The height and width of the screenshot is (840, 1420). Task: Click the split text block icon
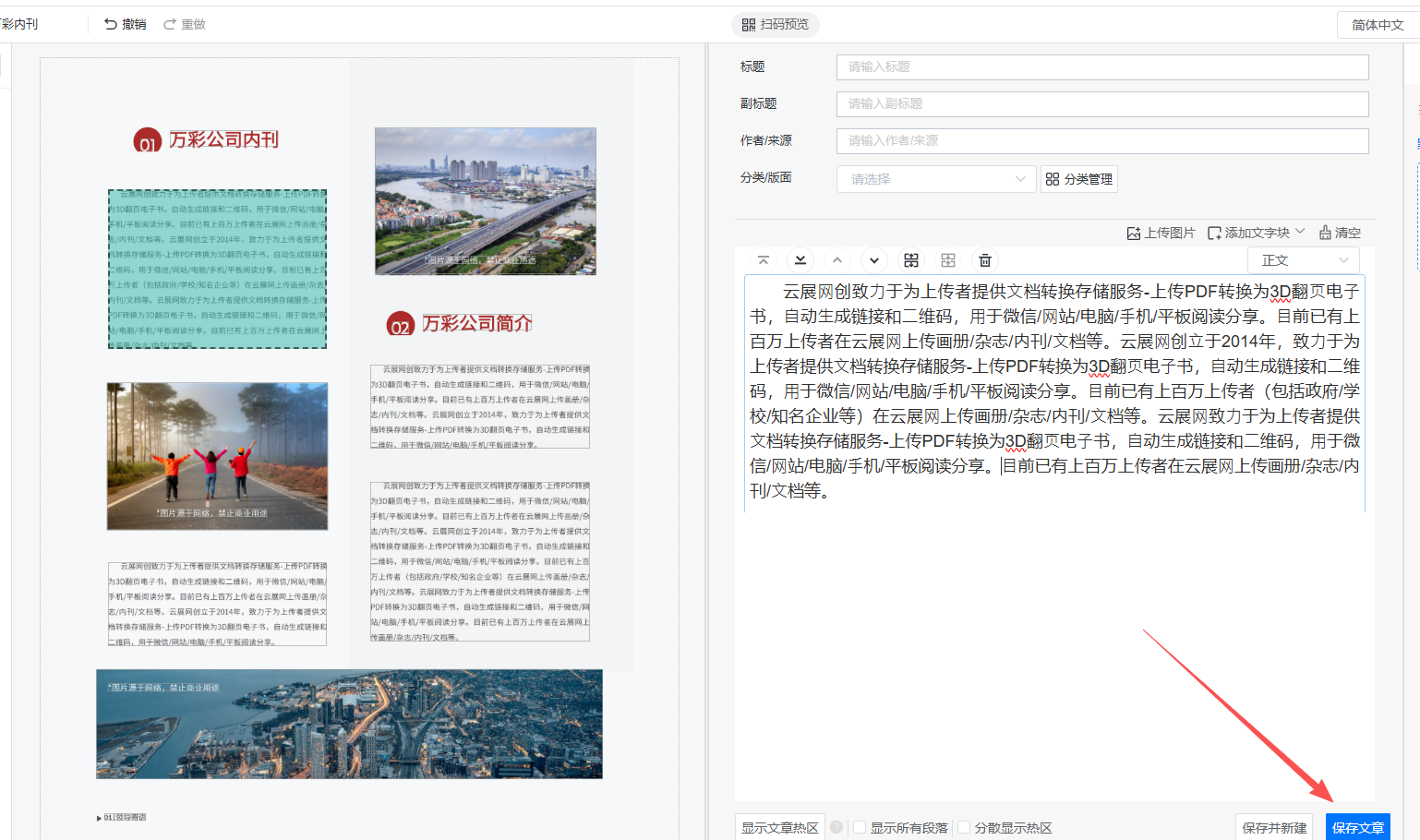point(911,260)
